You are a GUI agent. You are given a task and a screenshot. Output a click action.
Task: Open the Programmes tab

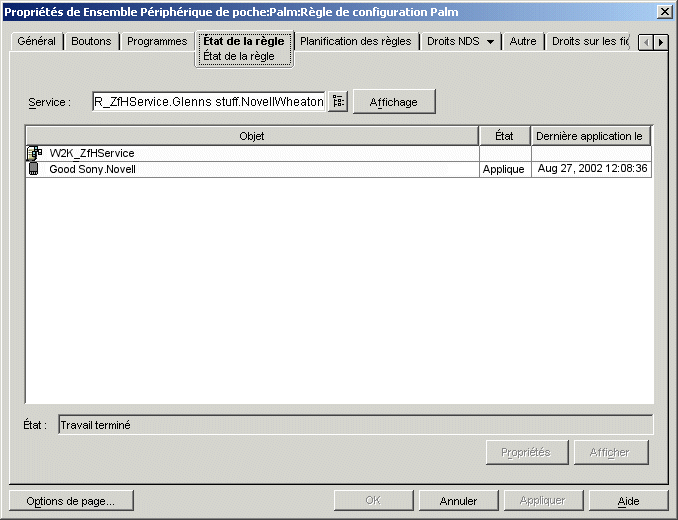point(157,41)
